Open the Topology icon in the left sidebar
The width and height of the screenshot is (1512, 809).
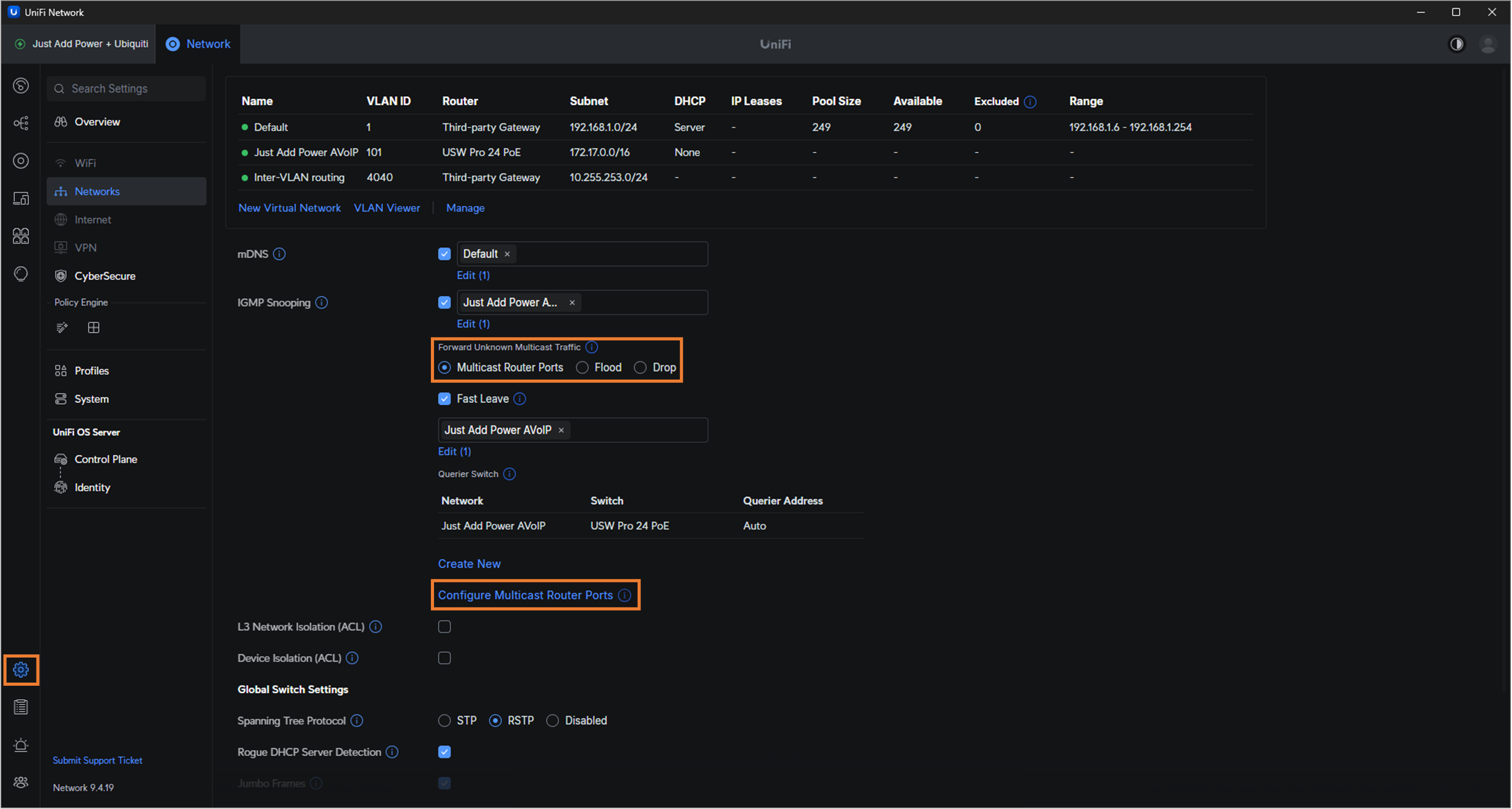coord(20,123)
